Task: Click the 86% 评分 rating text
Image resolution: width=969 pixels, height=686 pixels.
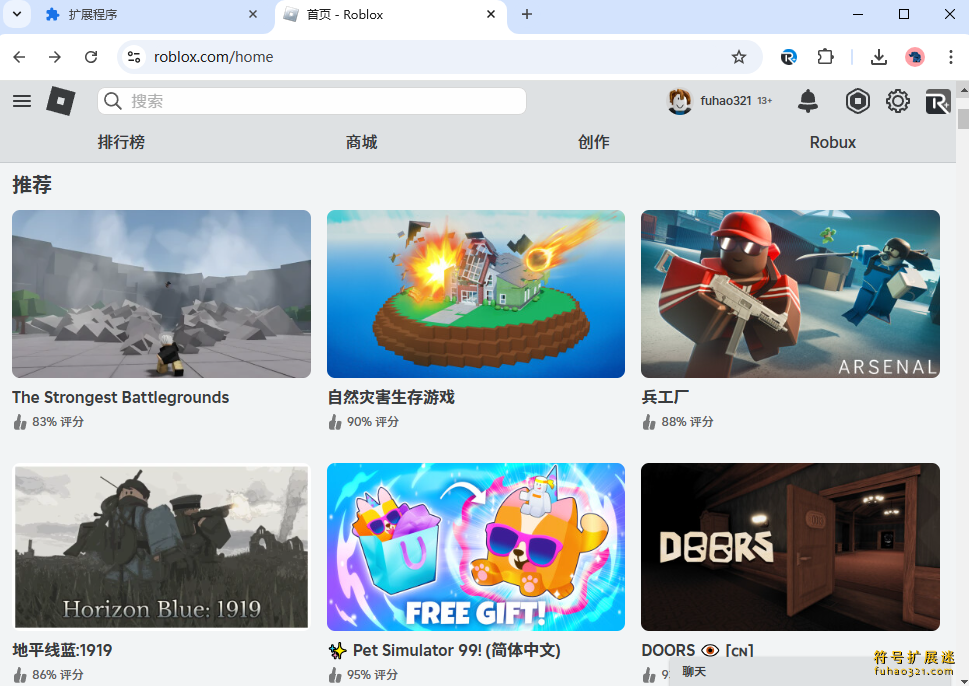Action: 57,675
